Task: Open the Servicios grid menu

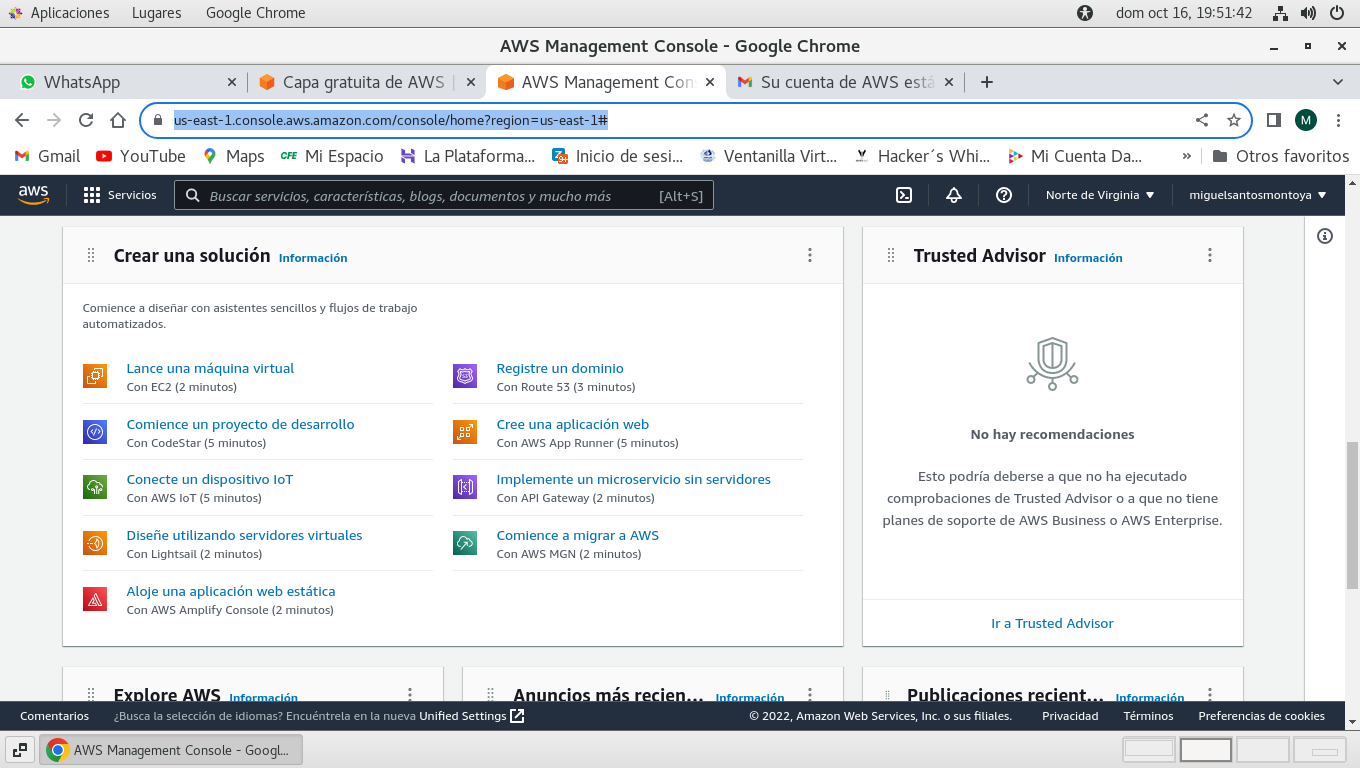Action: 120,195
